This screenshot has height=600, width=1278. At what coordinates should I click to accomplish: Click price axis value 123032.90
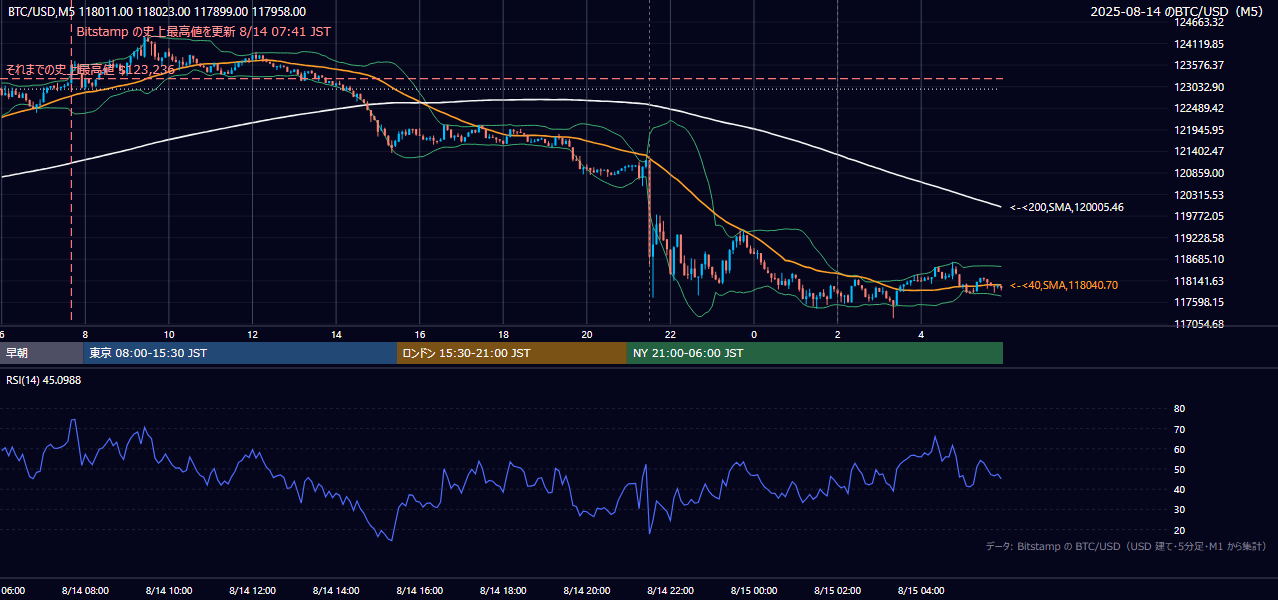pos(1200,87)
